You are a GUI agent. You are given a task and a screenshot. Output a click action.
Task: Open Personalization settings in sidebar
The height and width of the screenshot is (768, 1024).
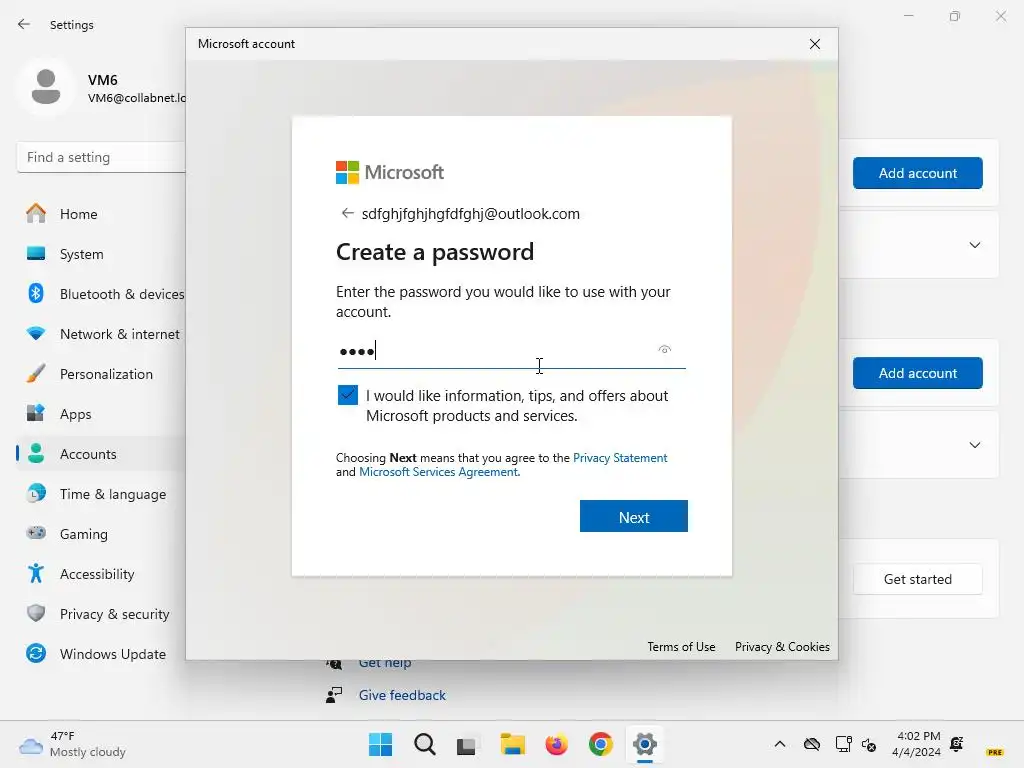click(101, 374)
